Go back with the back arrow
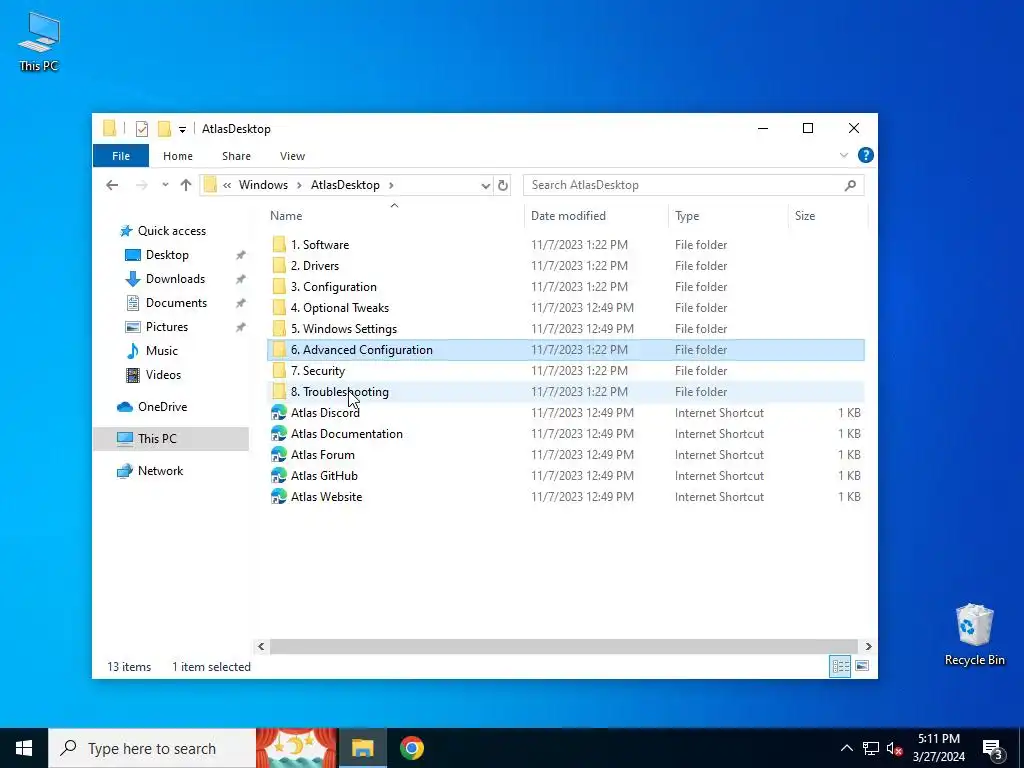Viewport: 1024px width, 768px height. coord(112,185)
